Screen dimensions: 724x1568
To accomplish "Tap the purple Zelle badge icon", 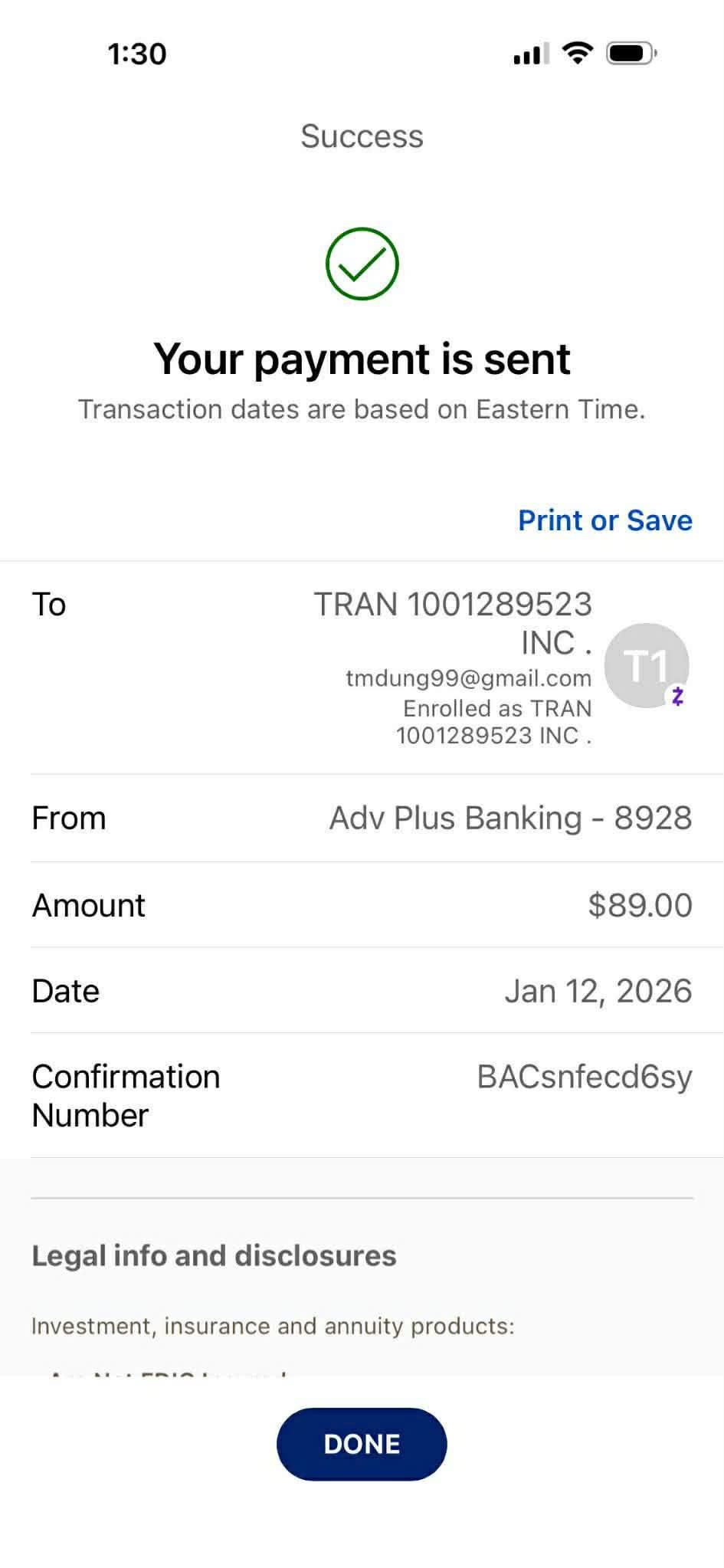I will click(x=677, y=696).
